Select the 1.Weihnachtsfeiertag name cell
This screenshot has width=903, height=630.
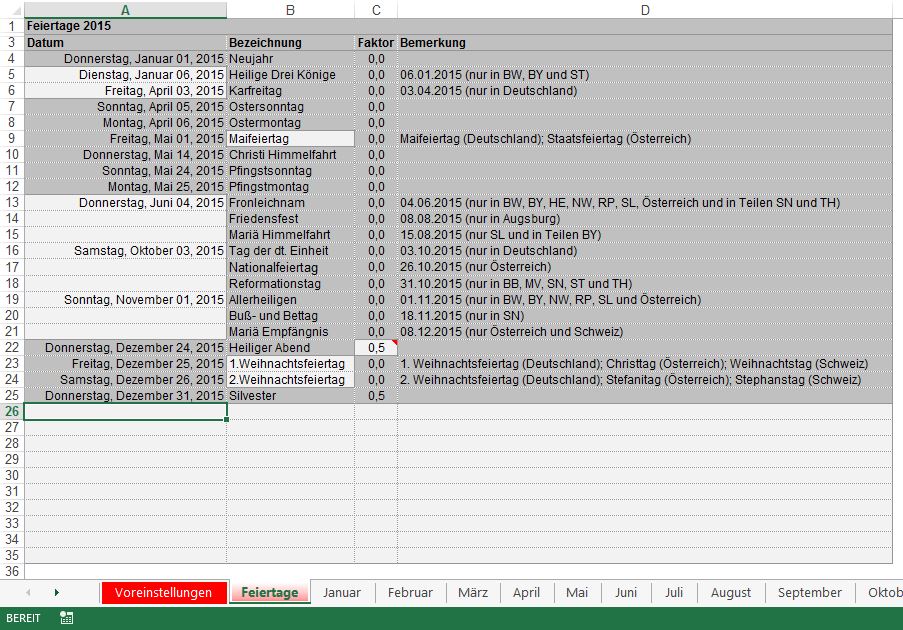tap(290, 364)
